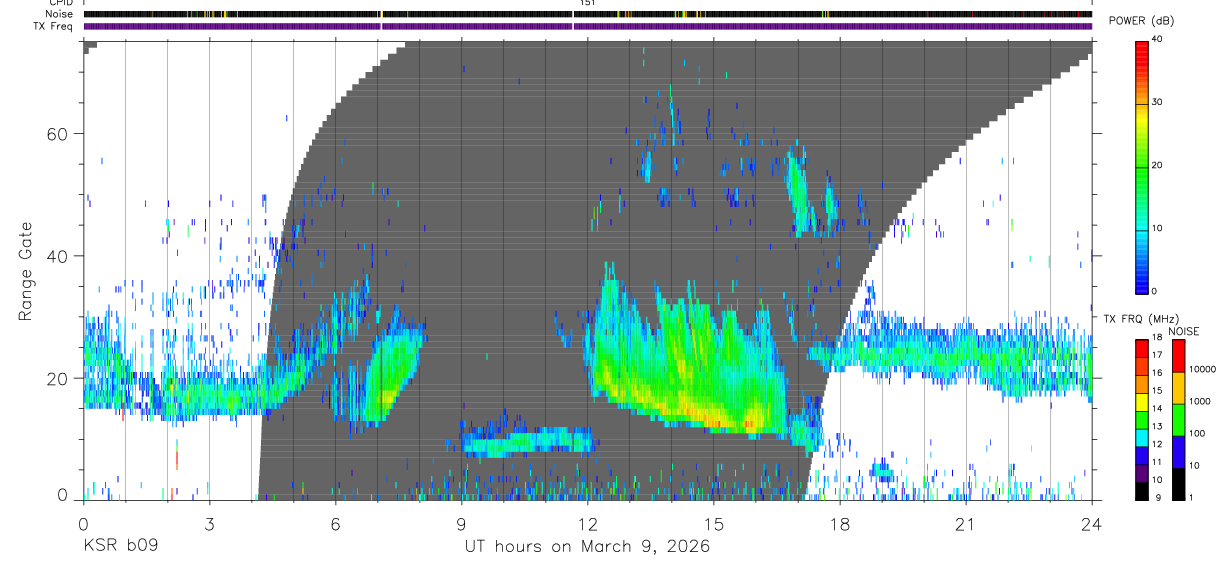1228x567 pixels.
Task: Click the 20 label on power colorbar
Action: (x=1158, y=165)
